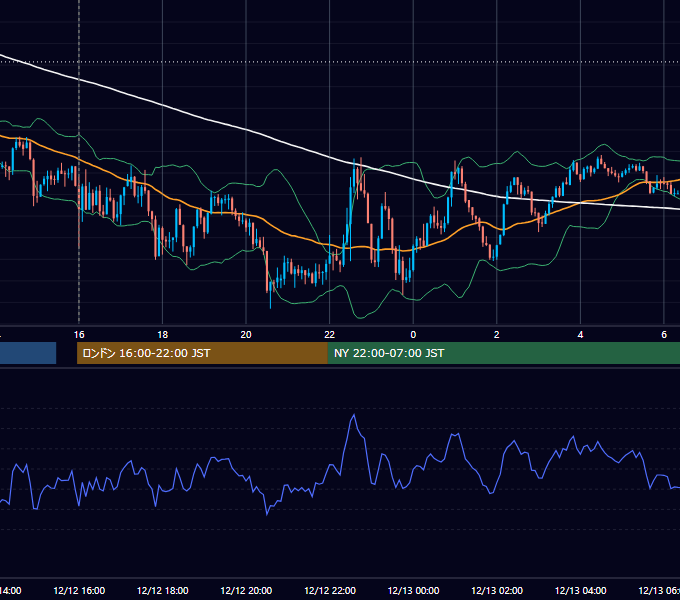
Task: Click the 12/13 00:00 time label
Action: click(x=413, y=590)
